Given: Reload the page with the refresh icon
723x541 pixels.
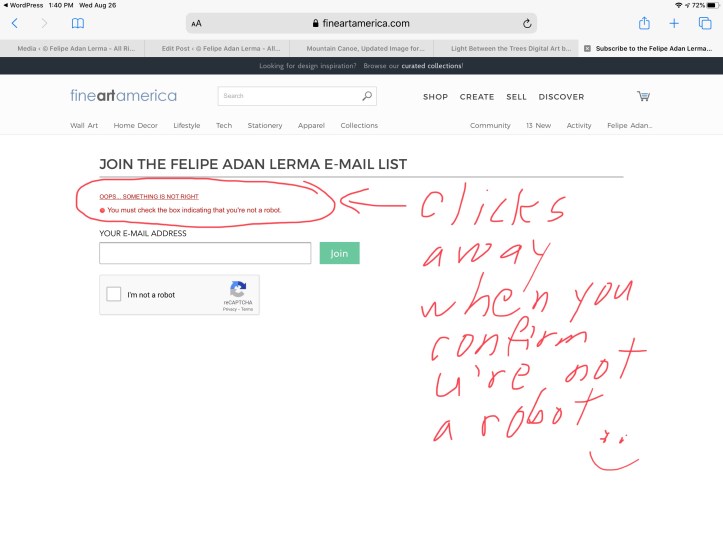Looking at the screenshot, I should tap(527, 23).
